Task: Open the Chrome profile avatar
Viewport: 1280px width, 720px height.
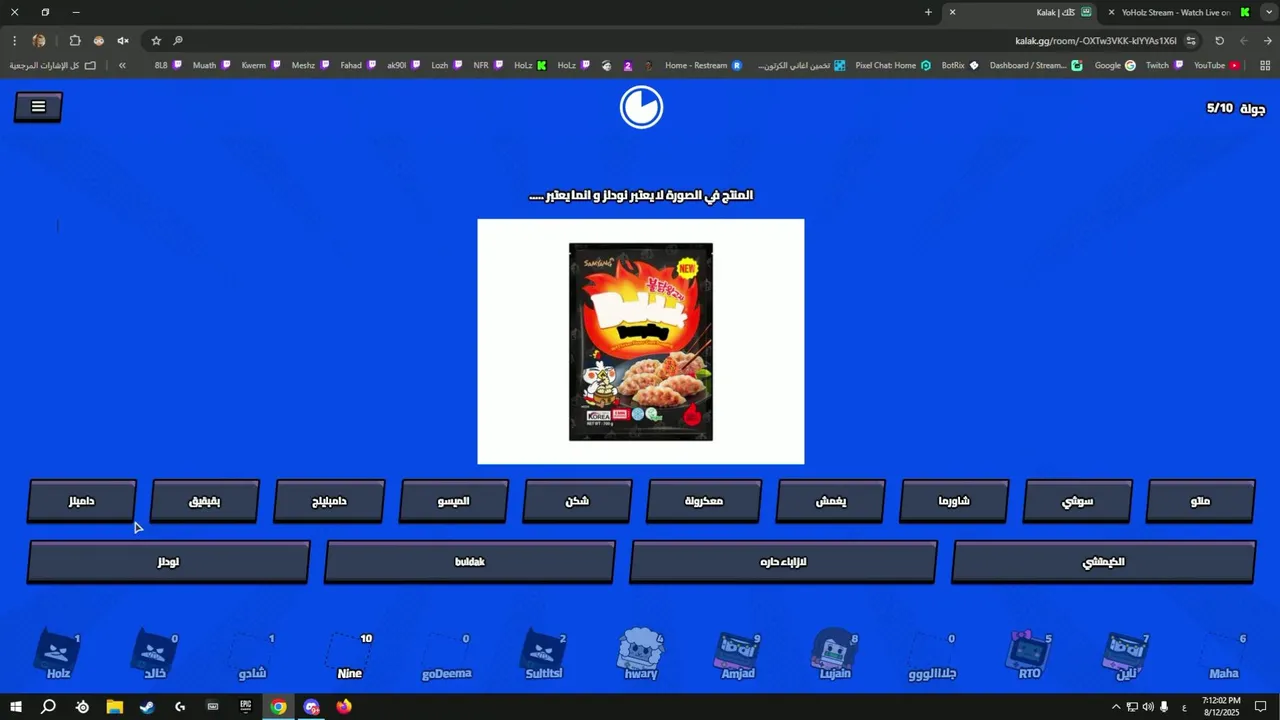Action: (x=39, y=41)
